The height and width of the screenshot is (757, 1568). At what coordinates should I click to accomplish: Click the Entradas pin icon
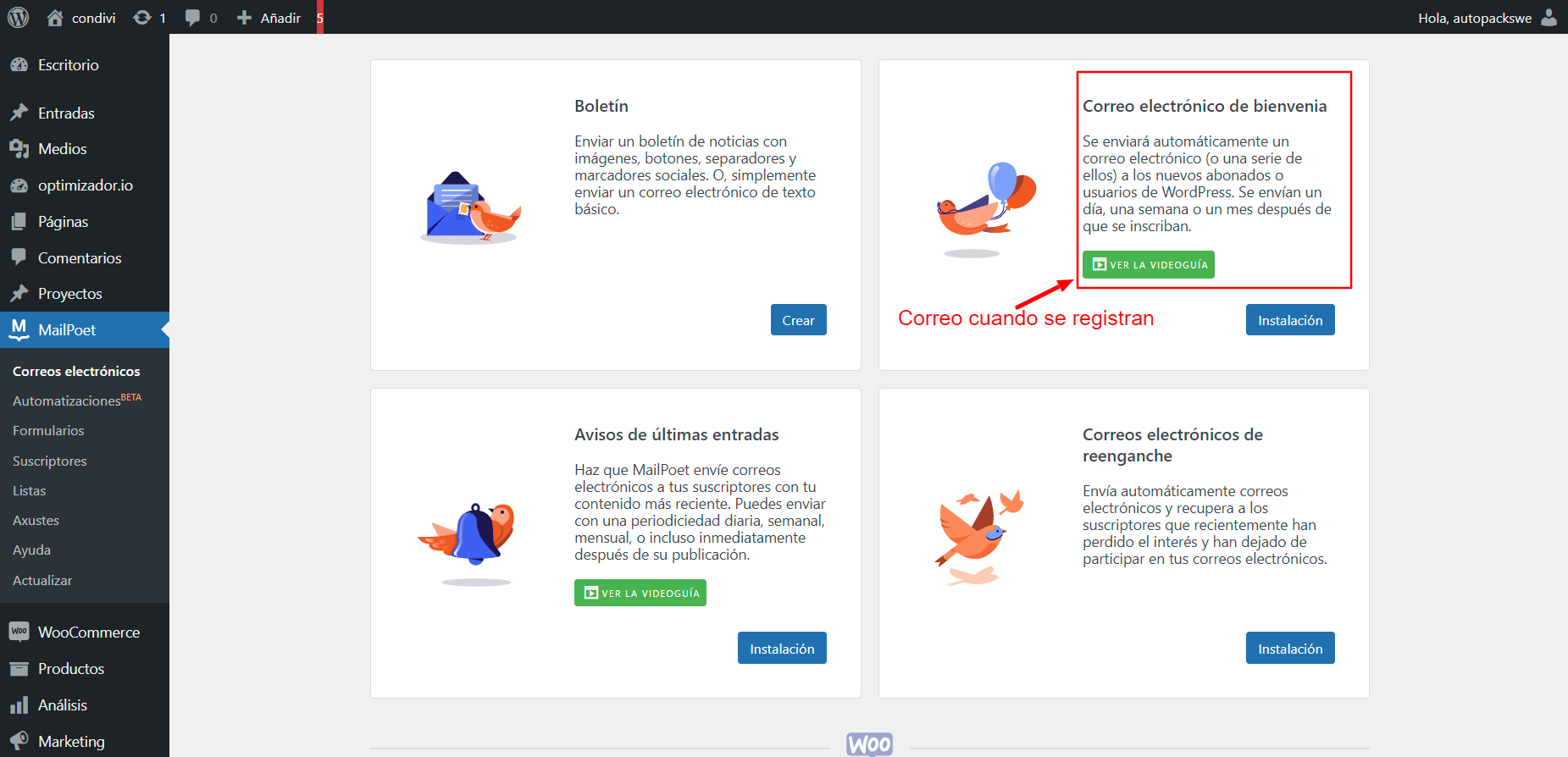click(19, 113)
